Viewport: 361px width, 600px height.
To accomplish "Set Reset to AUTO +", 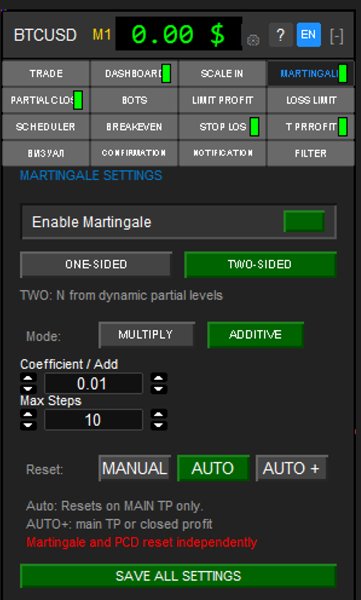I will [x=292, y=468].
